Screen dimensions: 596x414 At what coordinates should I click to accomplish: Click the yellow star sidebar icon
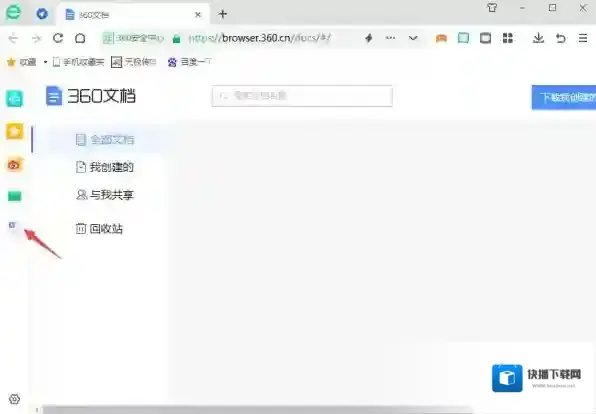click(x=14, y=132)
